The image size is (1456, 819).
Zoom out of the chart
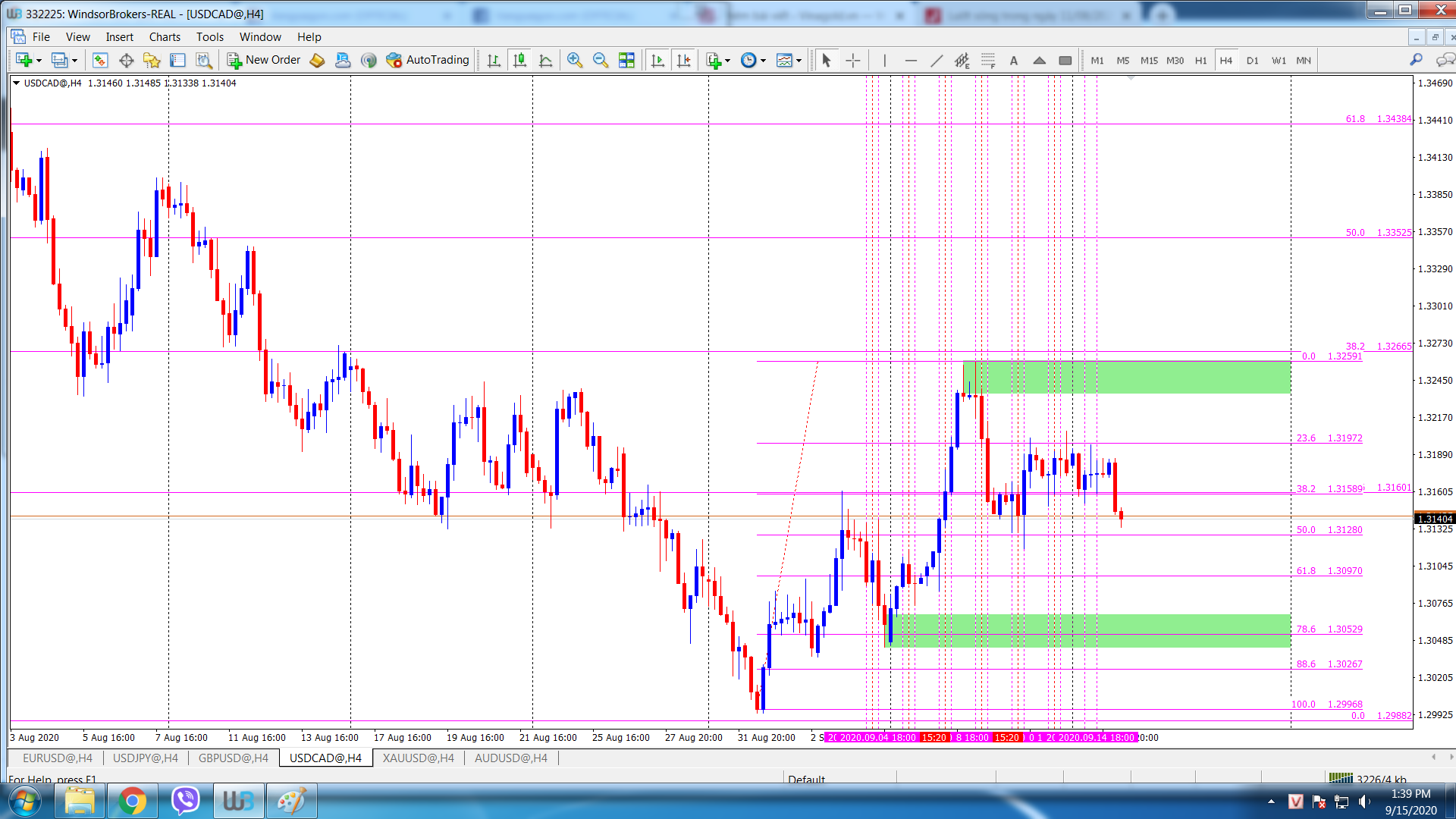tap(601, 60)
